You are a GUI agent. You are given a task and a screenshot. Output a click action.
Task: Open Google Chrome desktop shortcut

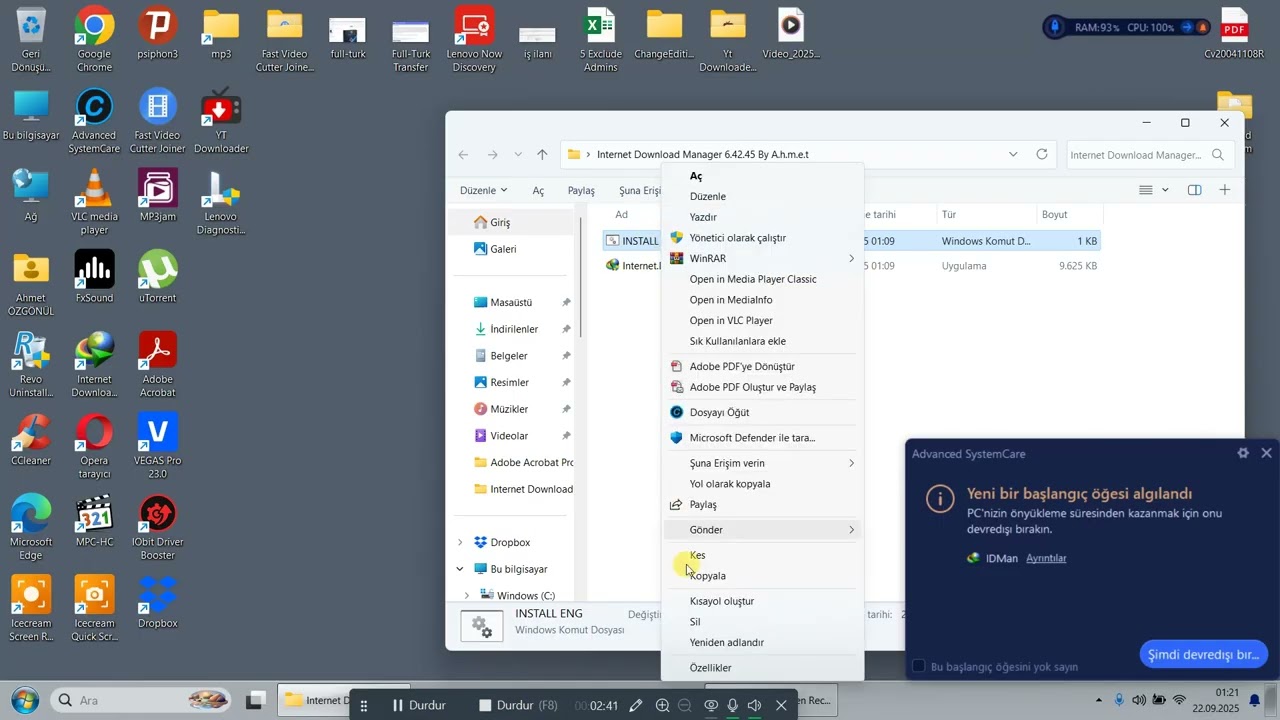tap(94, 40)
